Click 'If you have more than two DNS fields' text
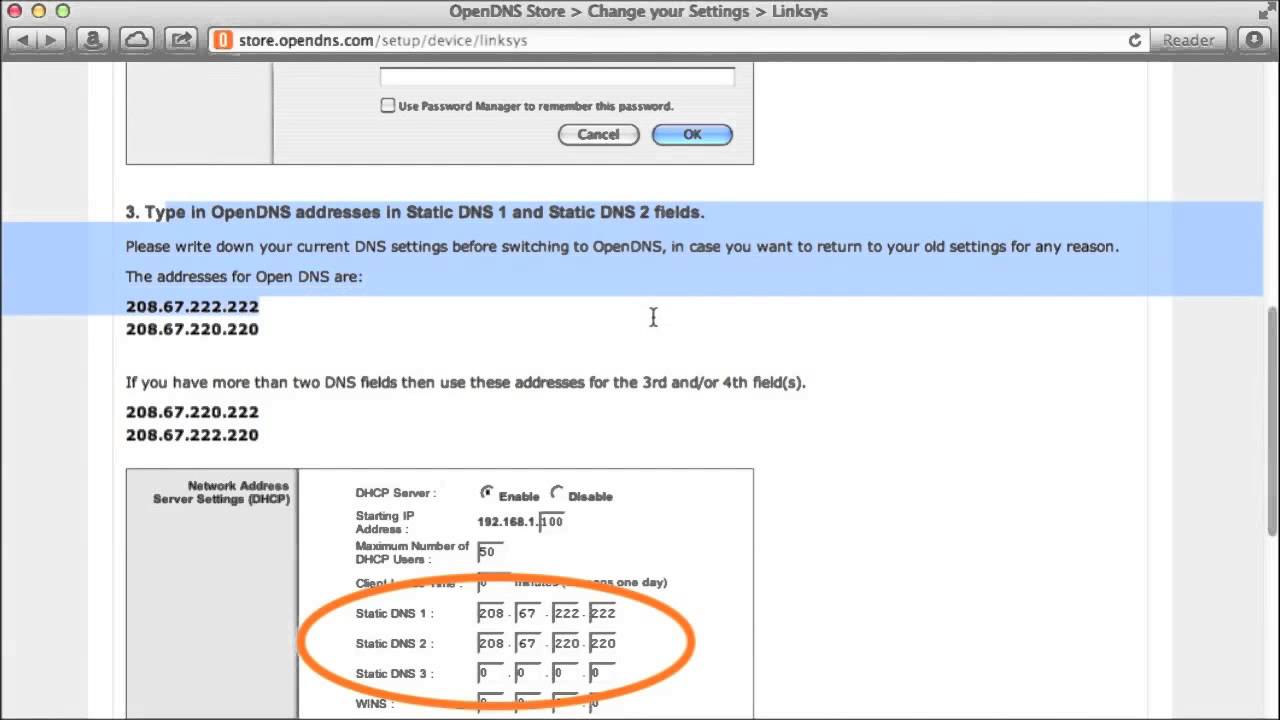This screenshot has width=1280, height=720. pyautogui.click(x=465, y=382)
